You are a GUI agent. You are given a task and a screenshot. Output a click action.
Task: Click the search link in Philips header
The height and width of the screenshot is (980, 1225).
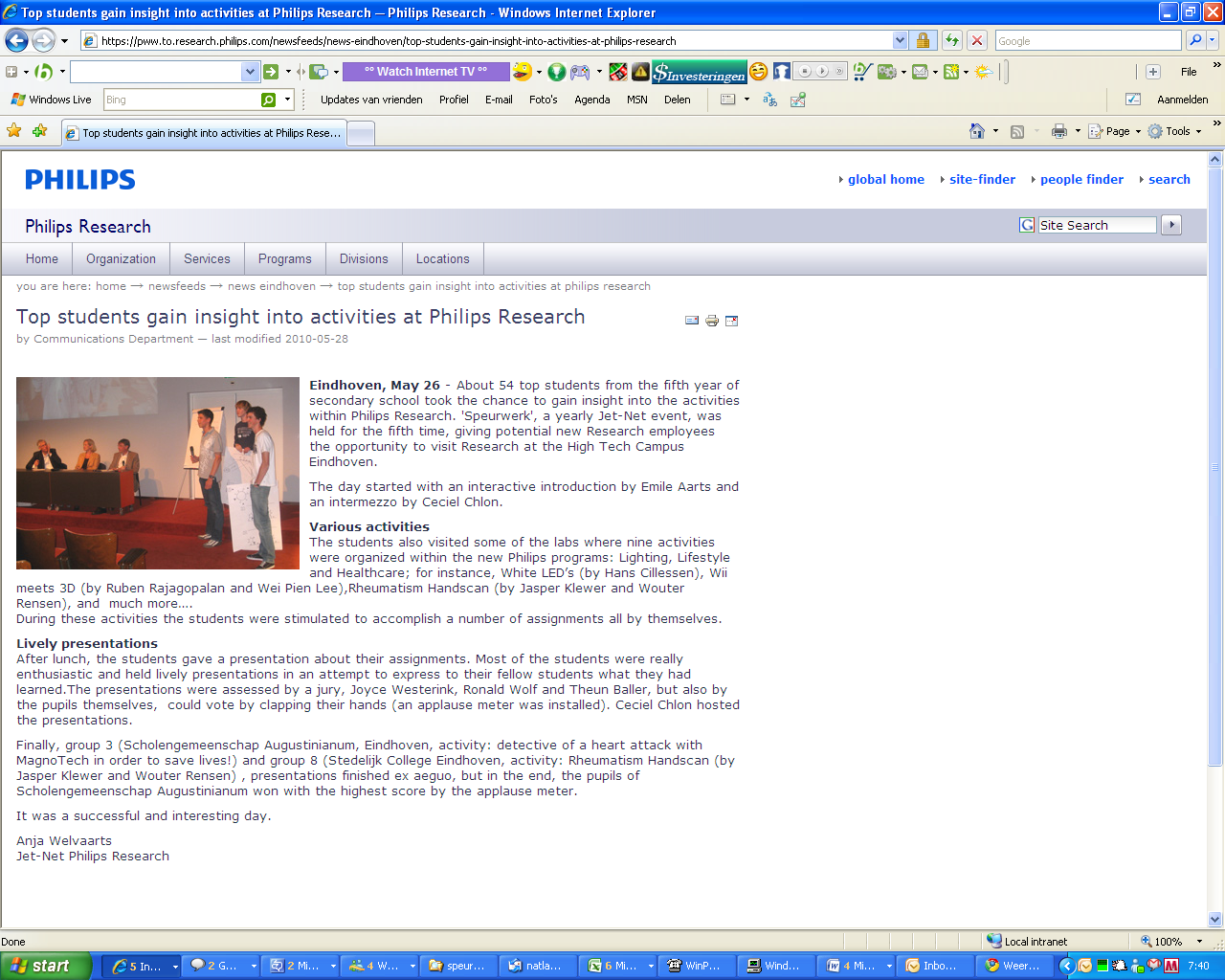pos(1169,179)
